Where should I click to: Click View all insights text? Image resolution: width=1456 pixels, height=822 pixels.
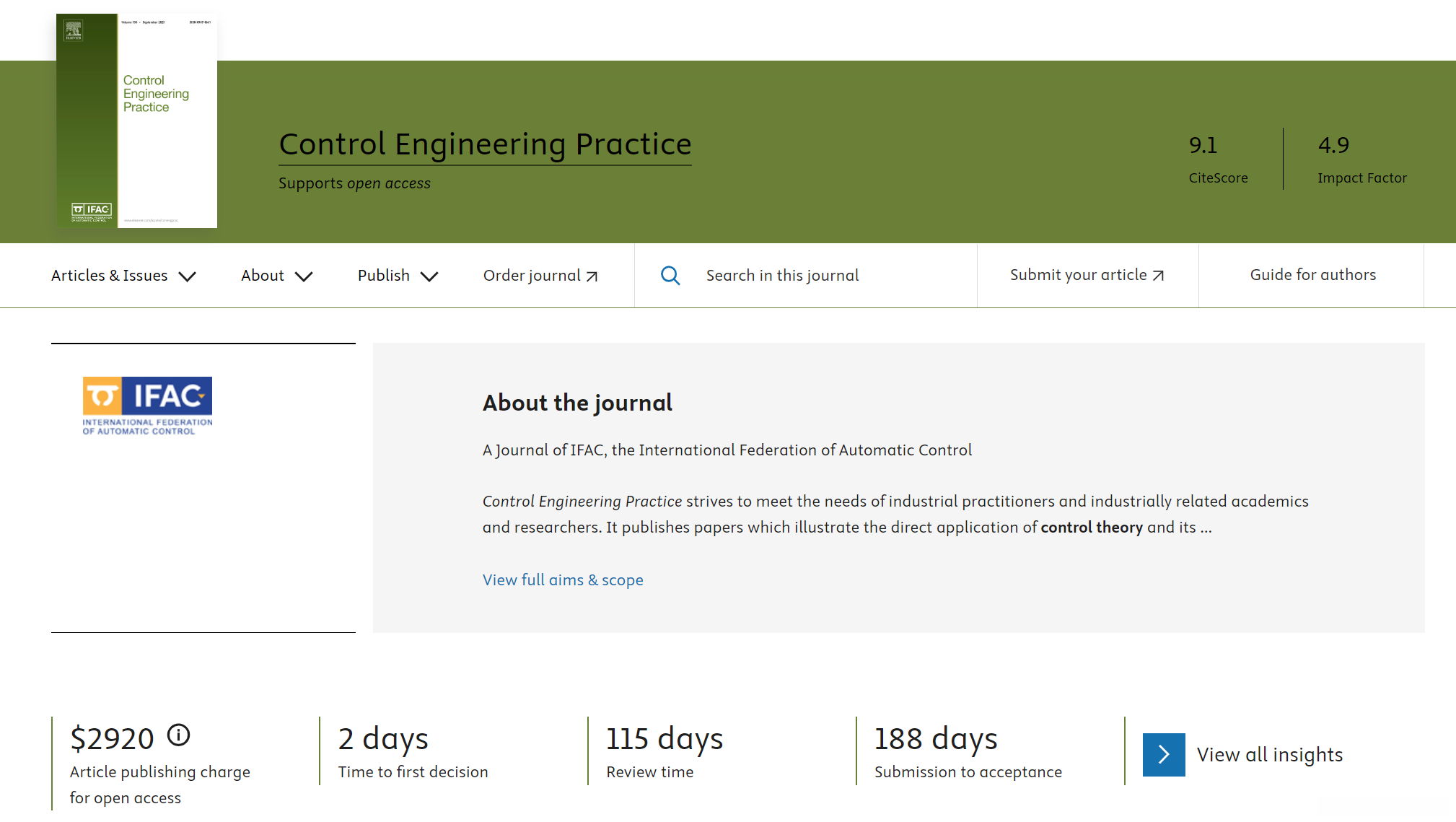tap(1269, 755)
